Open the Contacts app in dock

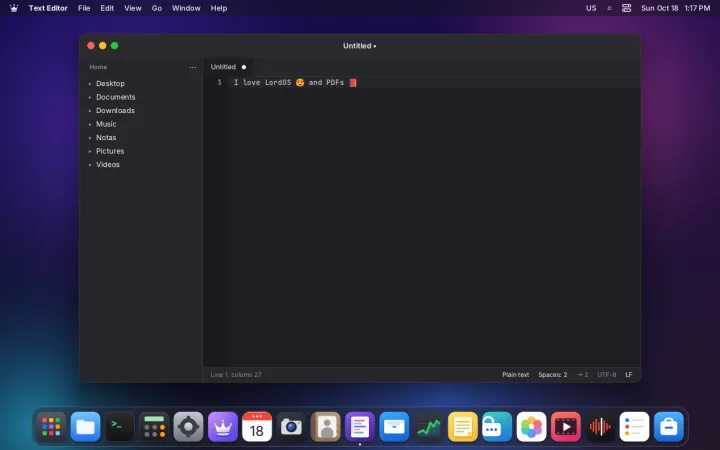[326, 427]
